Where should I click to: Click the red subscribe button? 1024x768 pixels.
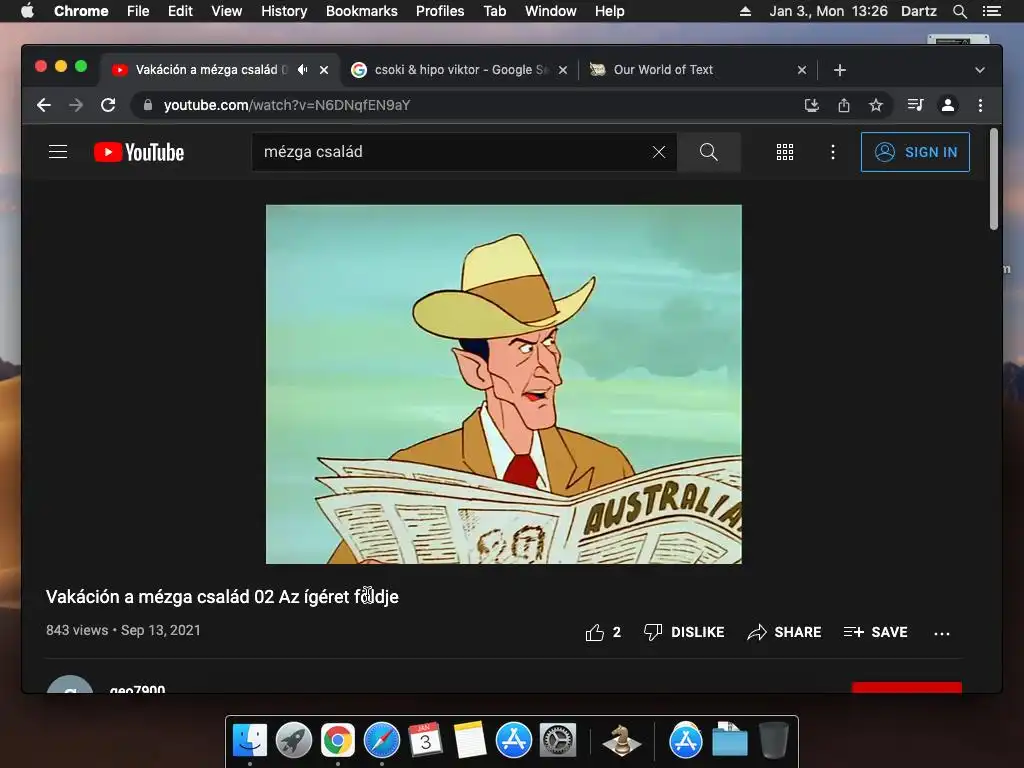906,688
